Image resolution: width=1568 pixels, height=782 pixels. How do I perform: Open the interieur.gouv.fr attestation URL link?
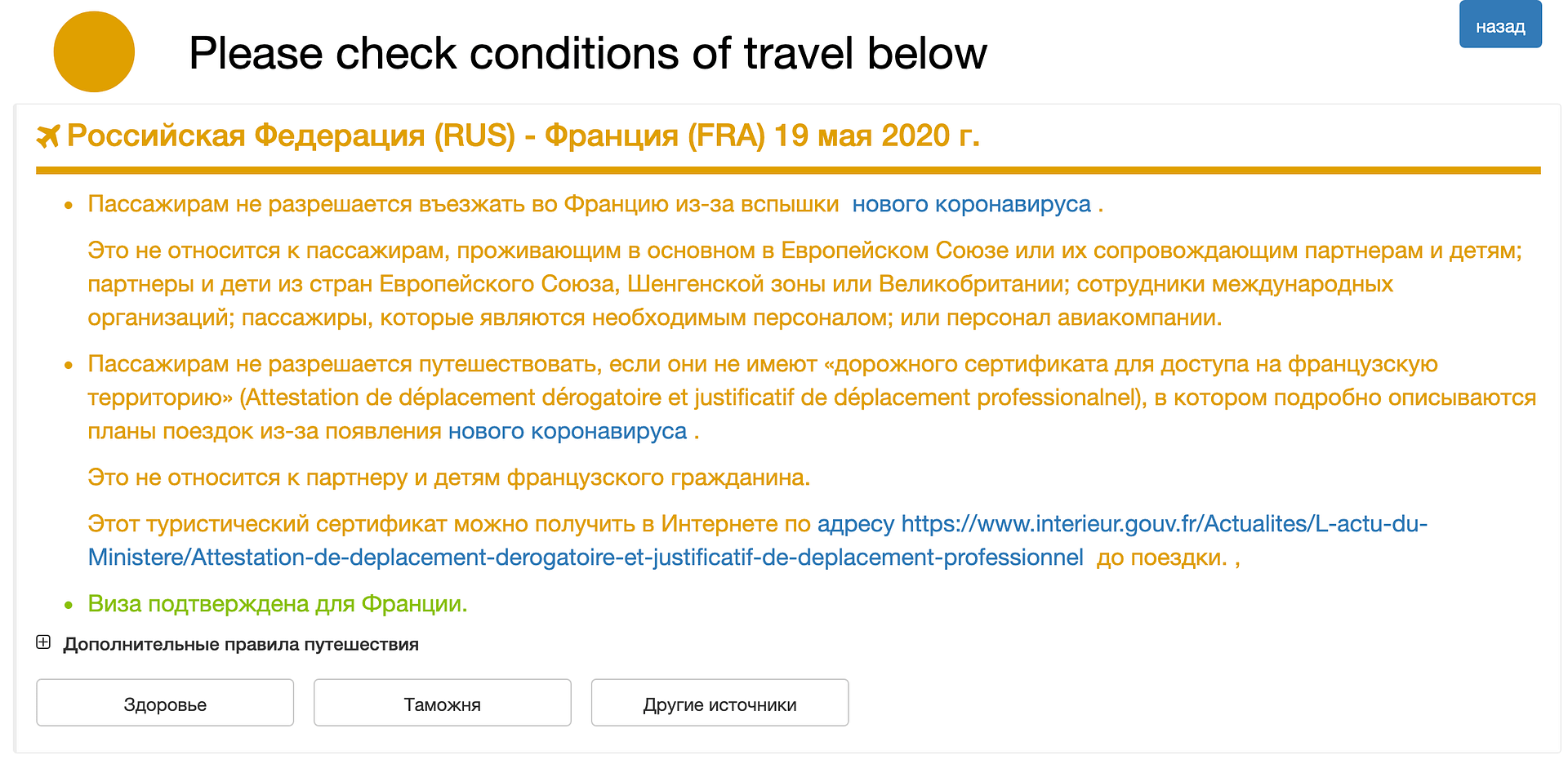pyautogui.click(x=1122, y=524)
